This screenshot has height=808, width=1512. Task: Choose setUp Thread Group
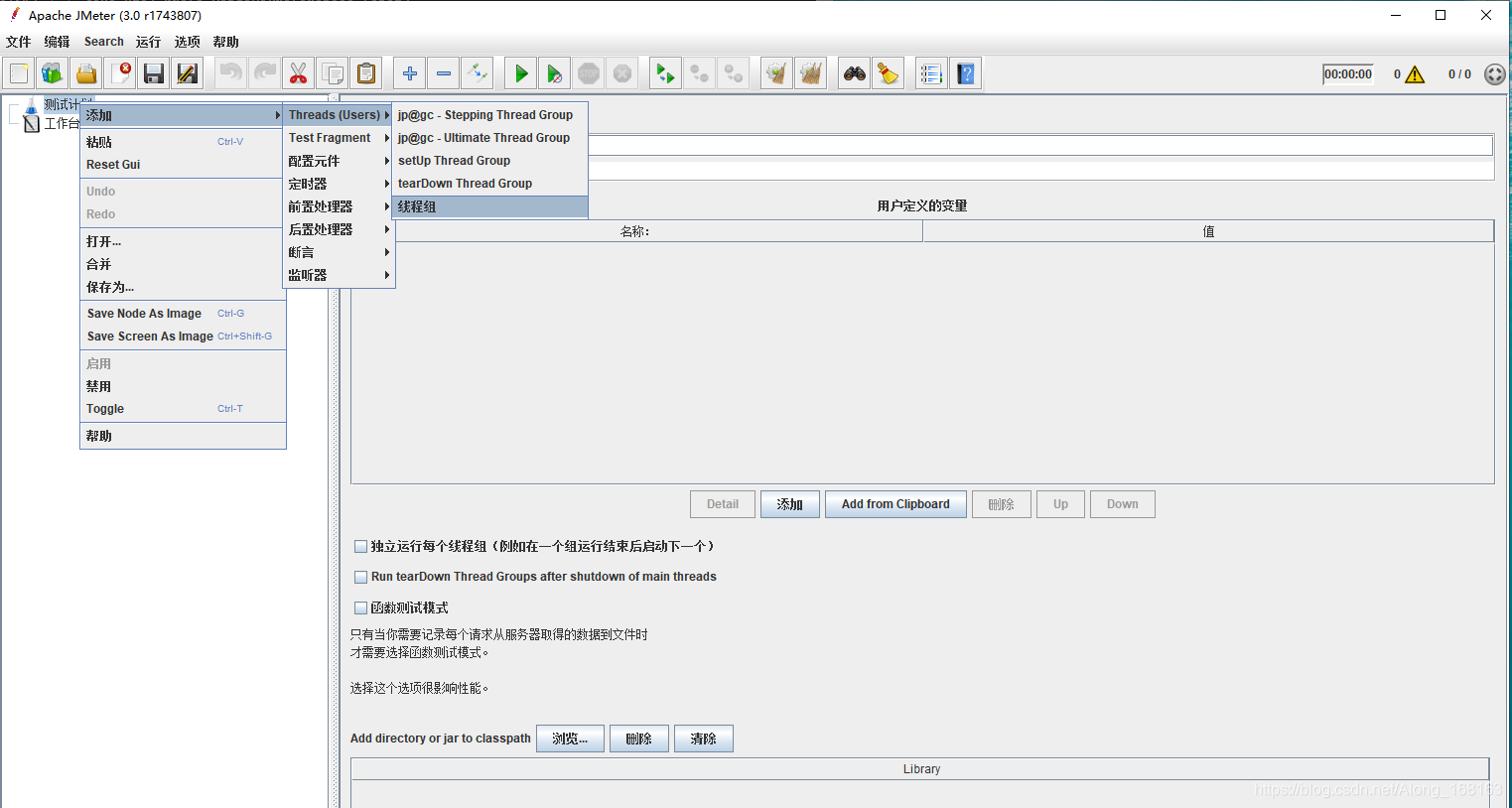click(490, 161)
